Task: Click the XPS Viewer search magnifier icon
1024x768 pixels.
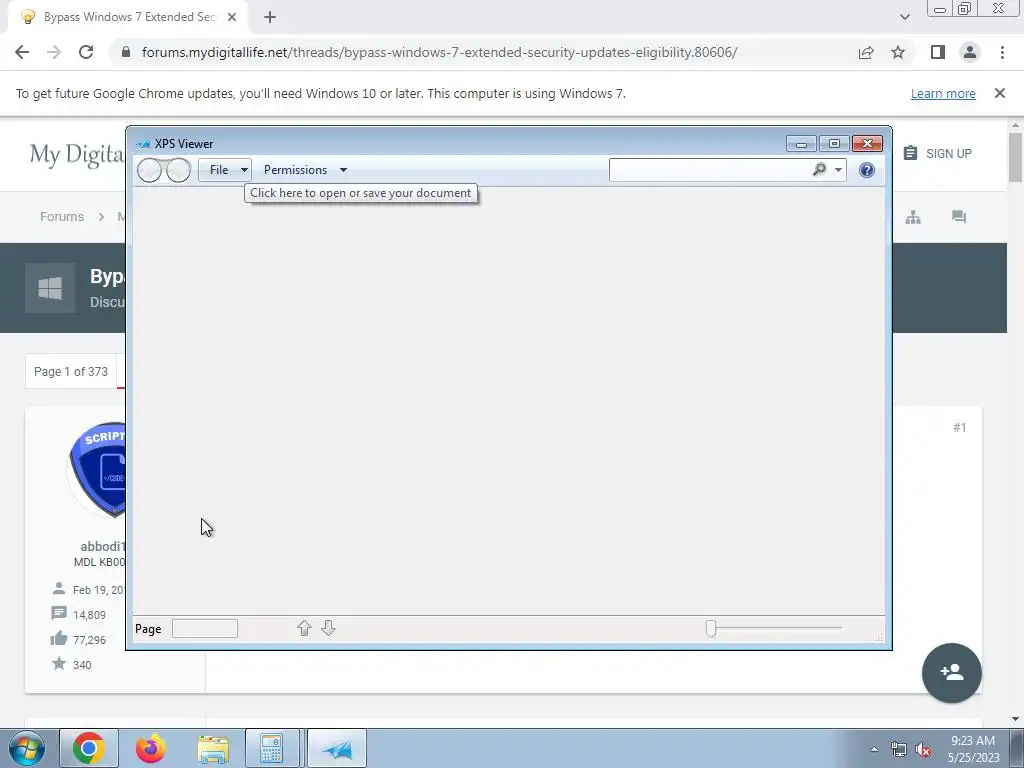Action: (819, 170)
